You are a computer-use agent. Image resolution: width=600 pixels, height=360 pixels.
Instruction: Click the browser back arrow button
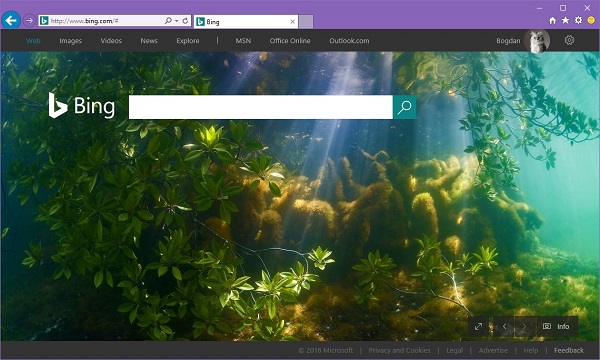click(11, 20)
